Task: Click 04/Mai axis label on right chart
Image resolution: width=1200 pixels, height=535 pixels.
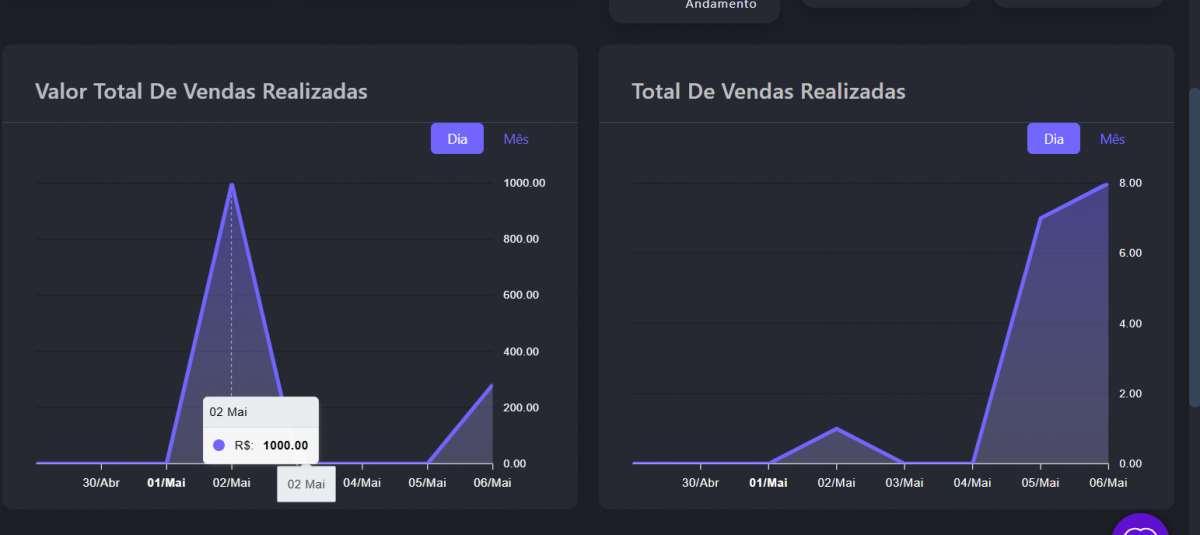Action: (x=972, y=483)
